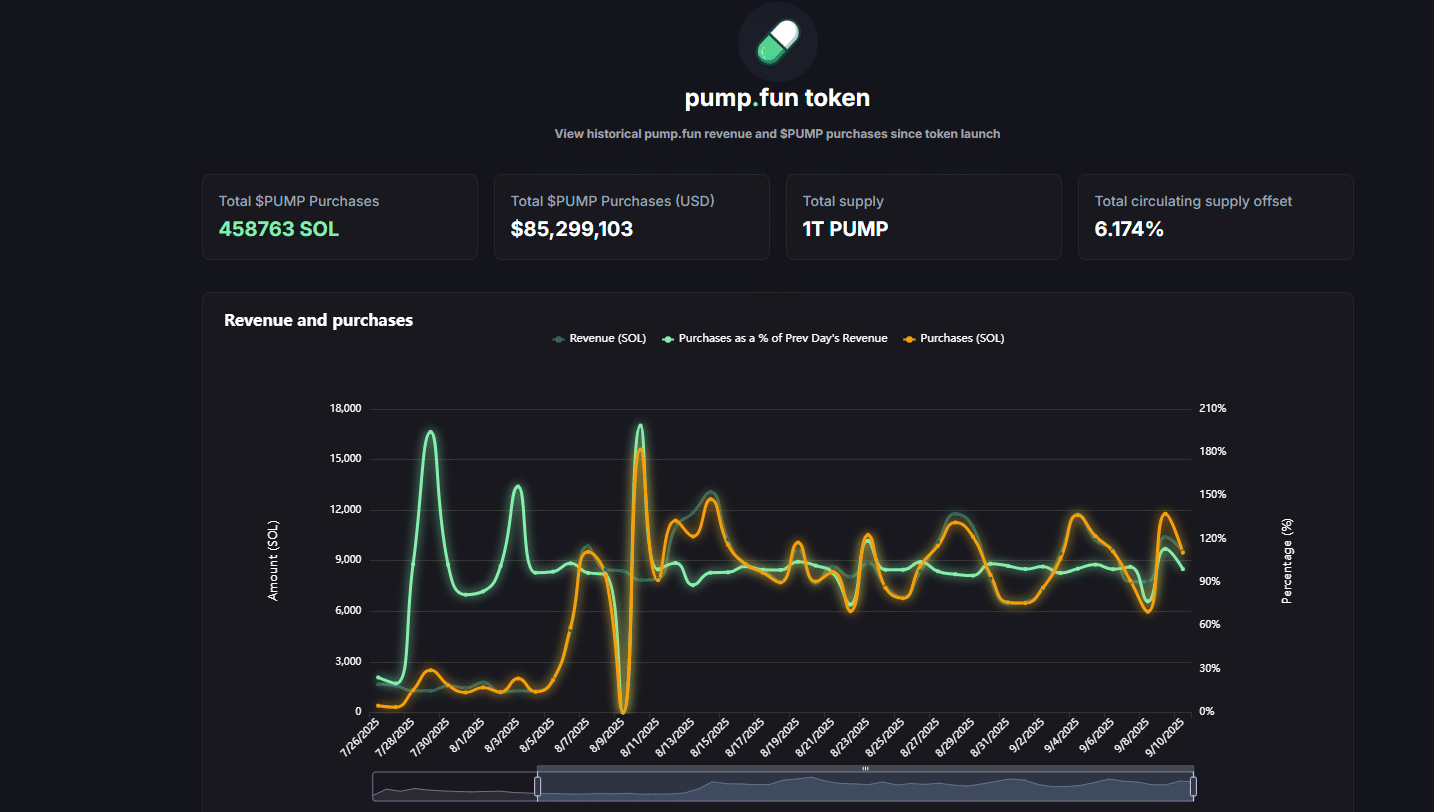Toggle Purchases as % of Prev Day's Revenue legend
The width and height of the screenshot is (1434, 812).
pyautogui.click(x=773, y=338)
